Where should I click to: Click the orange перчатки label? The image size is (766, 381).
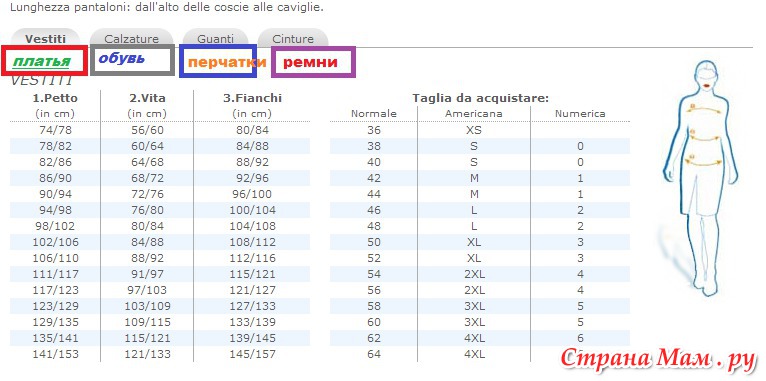[x=227, y=62]
